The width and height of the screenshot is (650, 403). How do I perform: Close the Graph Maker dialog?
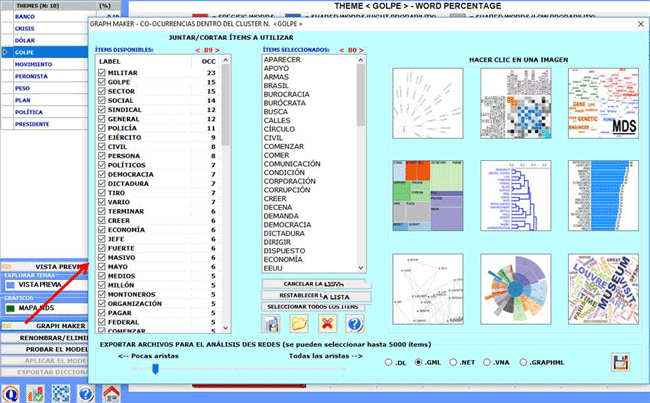[640, 24]
